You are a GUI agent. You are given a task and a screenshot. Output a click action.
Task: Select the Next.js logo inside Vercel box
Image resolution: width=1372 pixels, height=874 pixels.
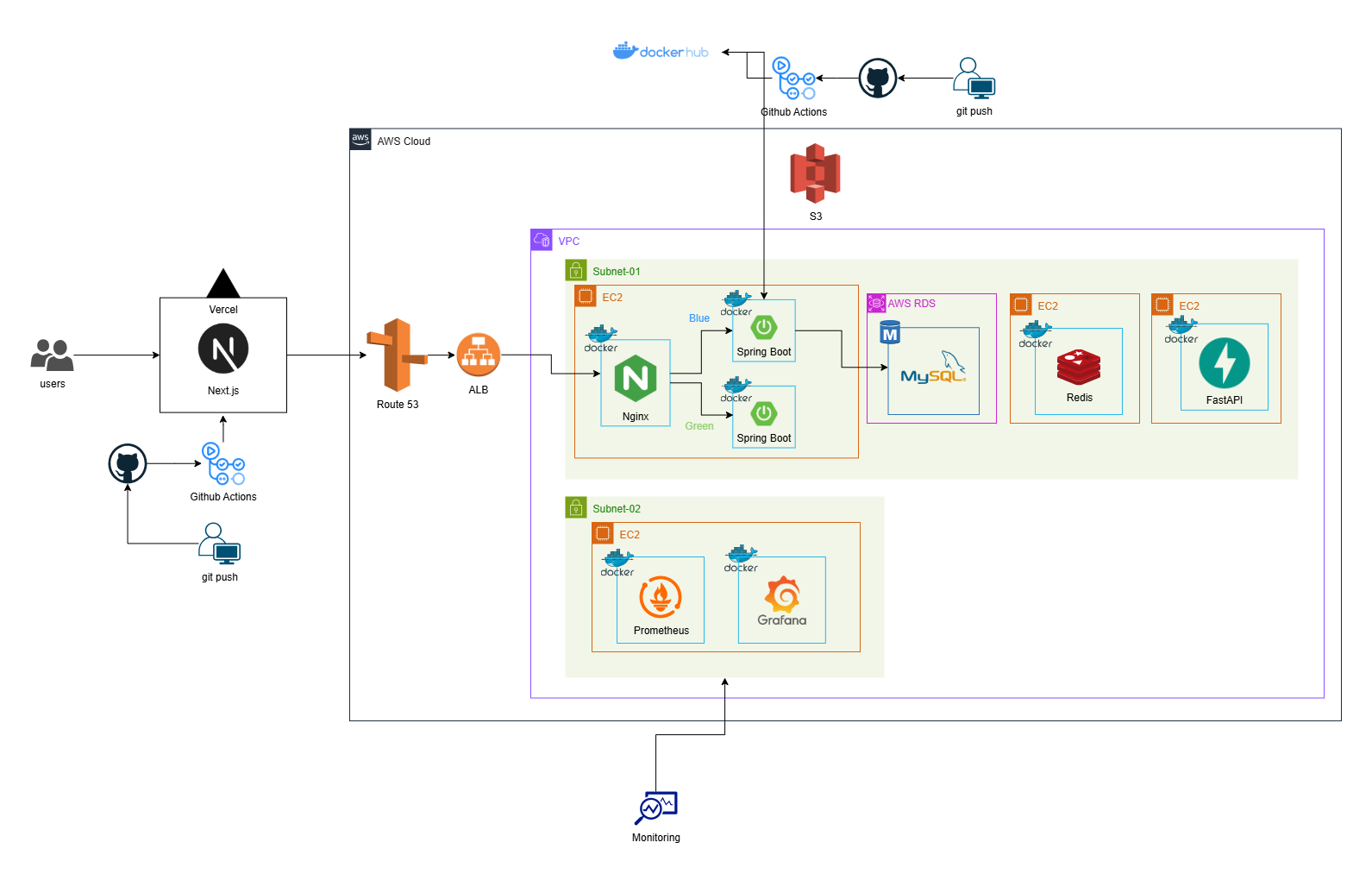point(223,349)
